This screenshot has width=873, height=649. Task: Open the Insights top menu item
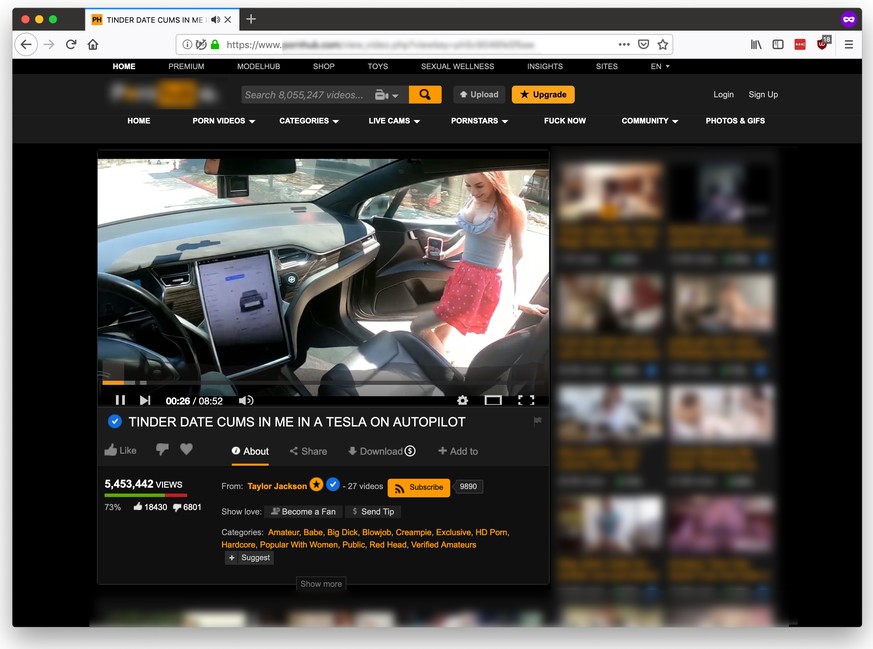click(x=545, y=66)
